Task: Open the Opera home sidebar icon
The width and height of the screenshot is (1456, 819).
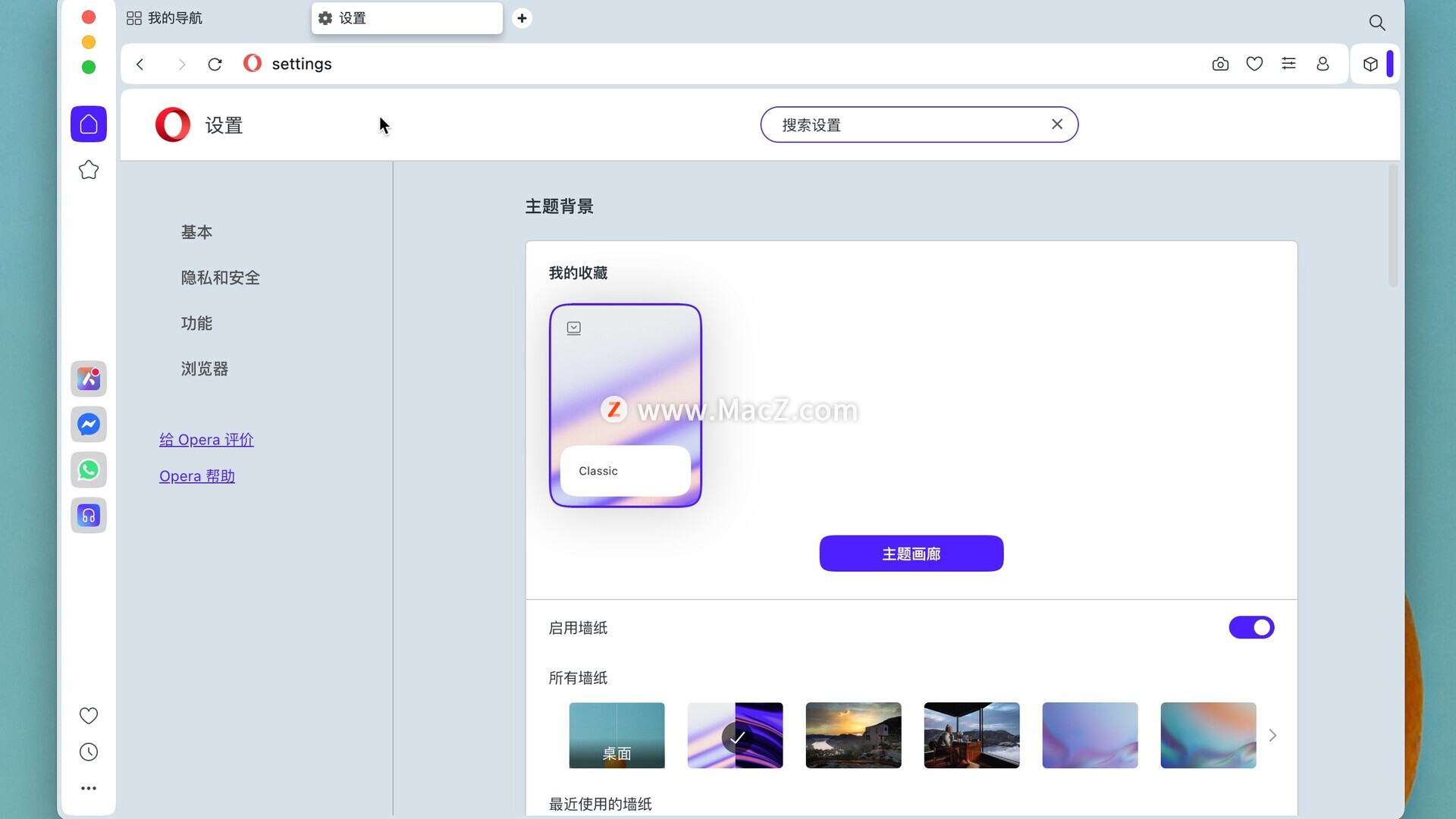Action: tap(89, 124)
